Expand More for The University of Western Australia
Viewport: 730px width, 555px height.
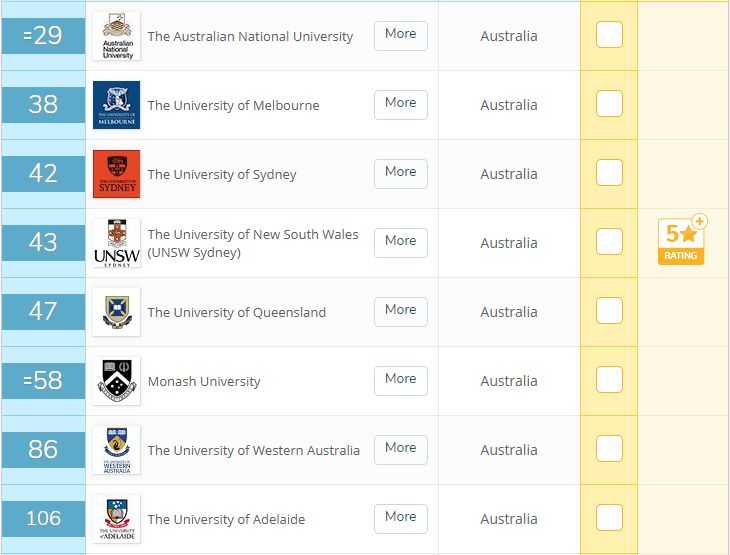(x=400, y=449)
